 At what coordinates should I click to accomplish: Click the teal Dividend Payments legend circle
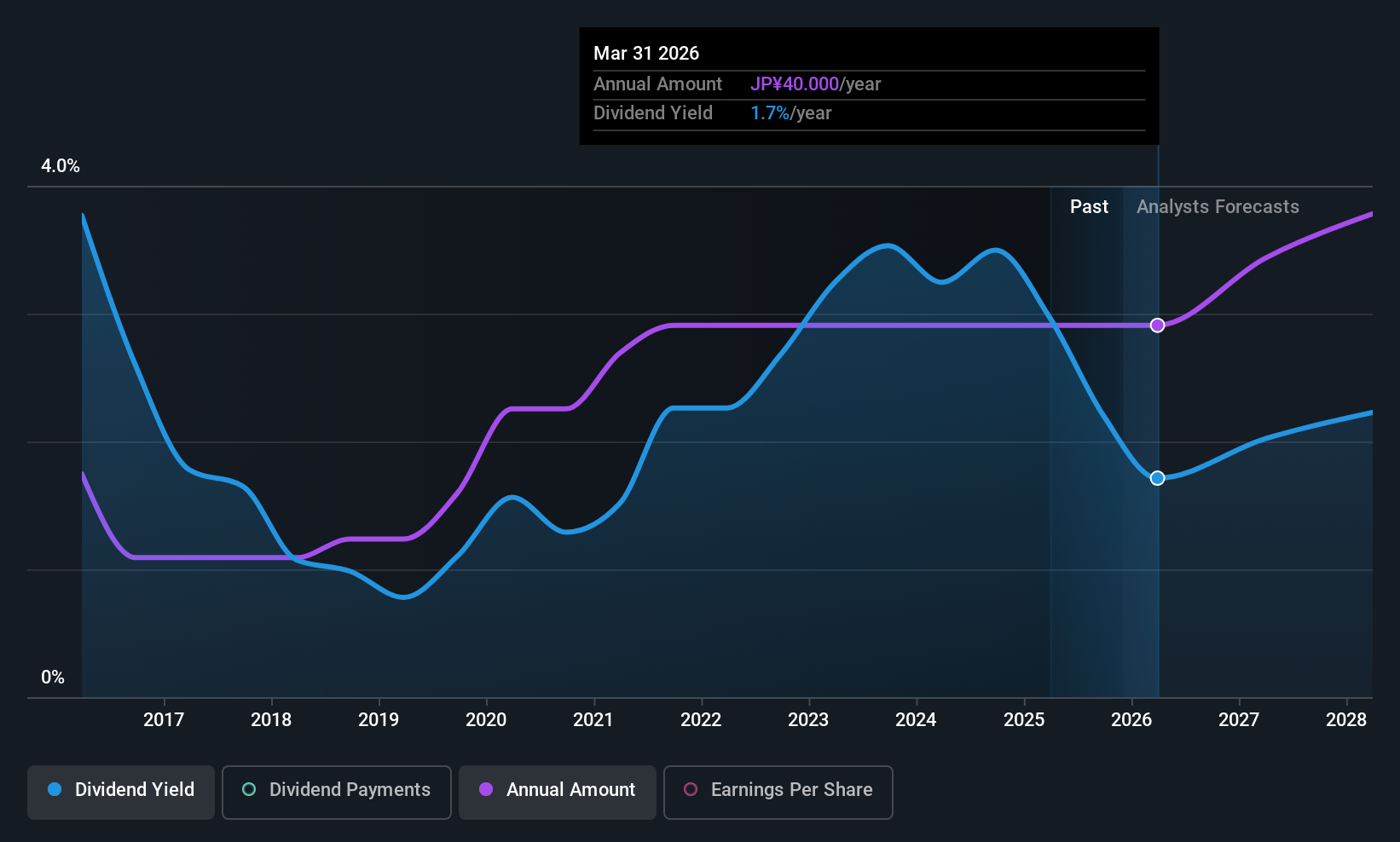249,790
